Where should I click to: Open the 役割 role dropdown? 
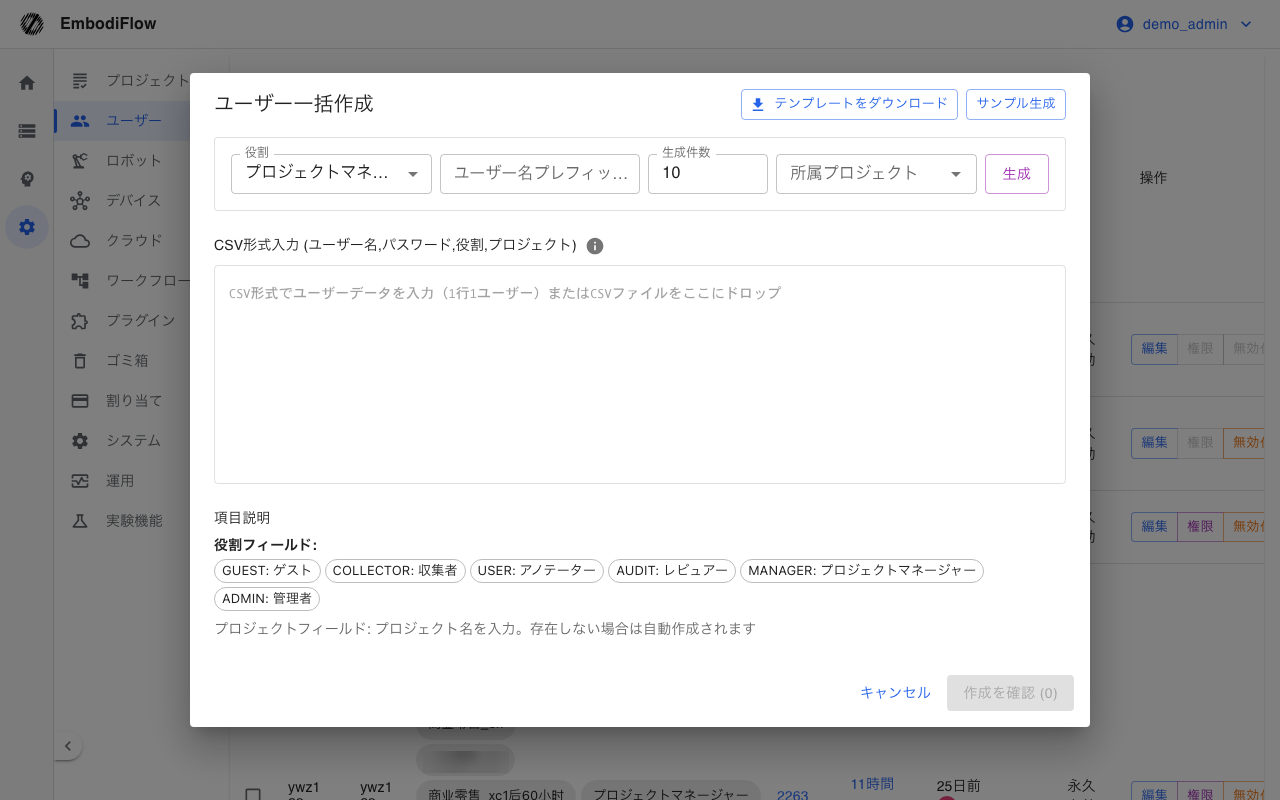(x=331, y=174)
